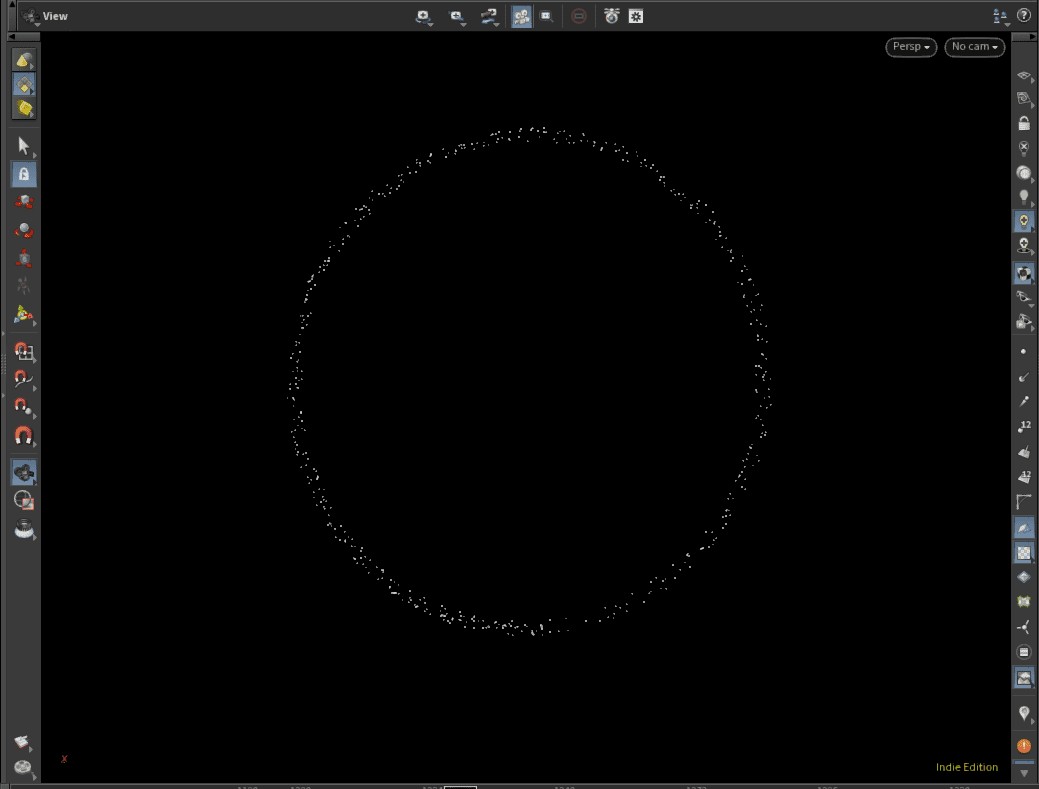
Task: Click the Flipbook render icon at bottom left
Action: pos(22,743)
